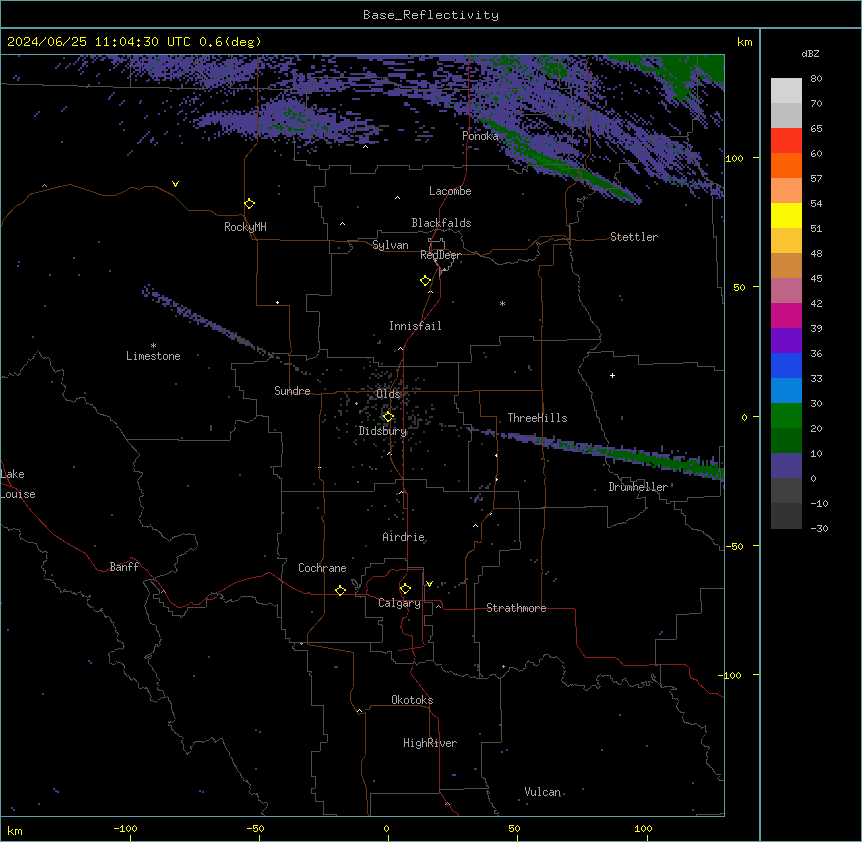Click the Drumheller label

coord(638,487)
